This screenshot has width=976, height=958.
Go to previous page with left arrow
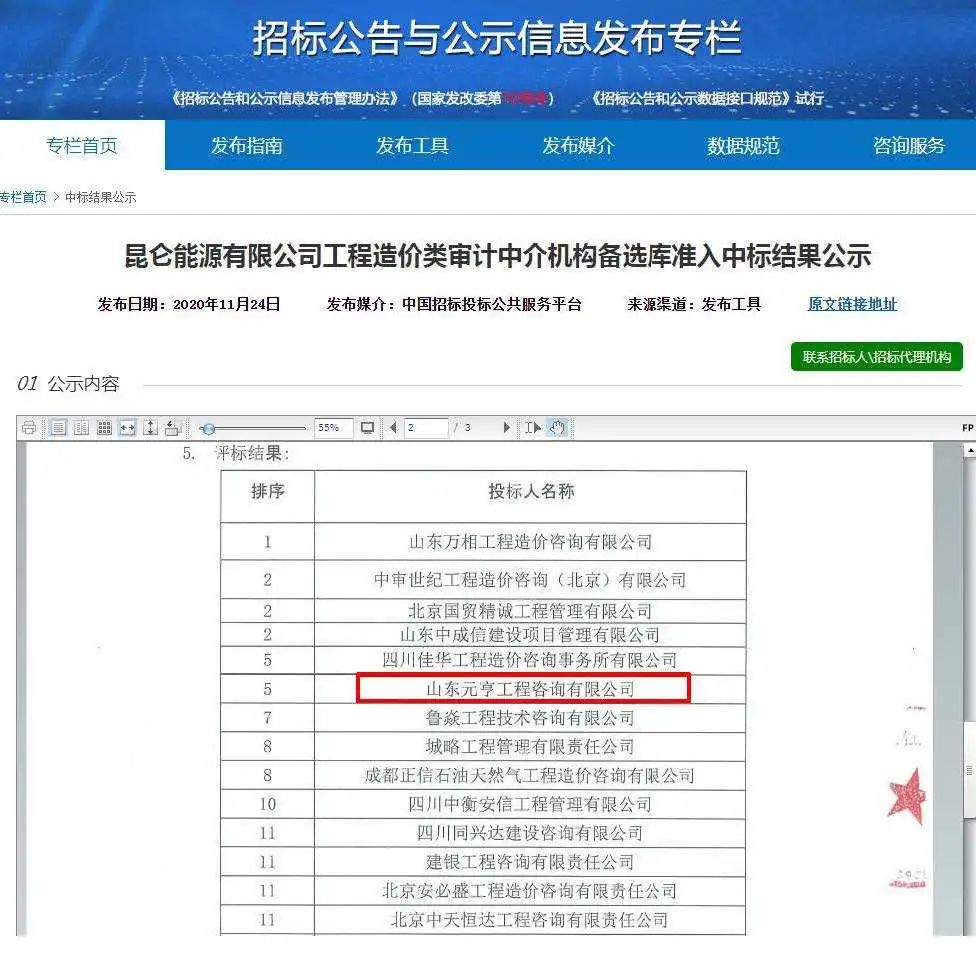[x=393, y=428]
